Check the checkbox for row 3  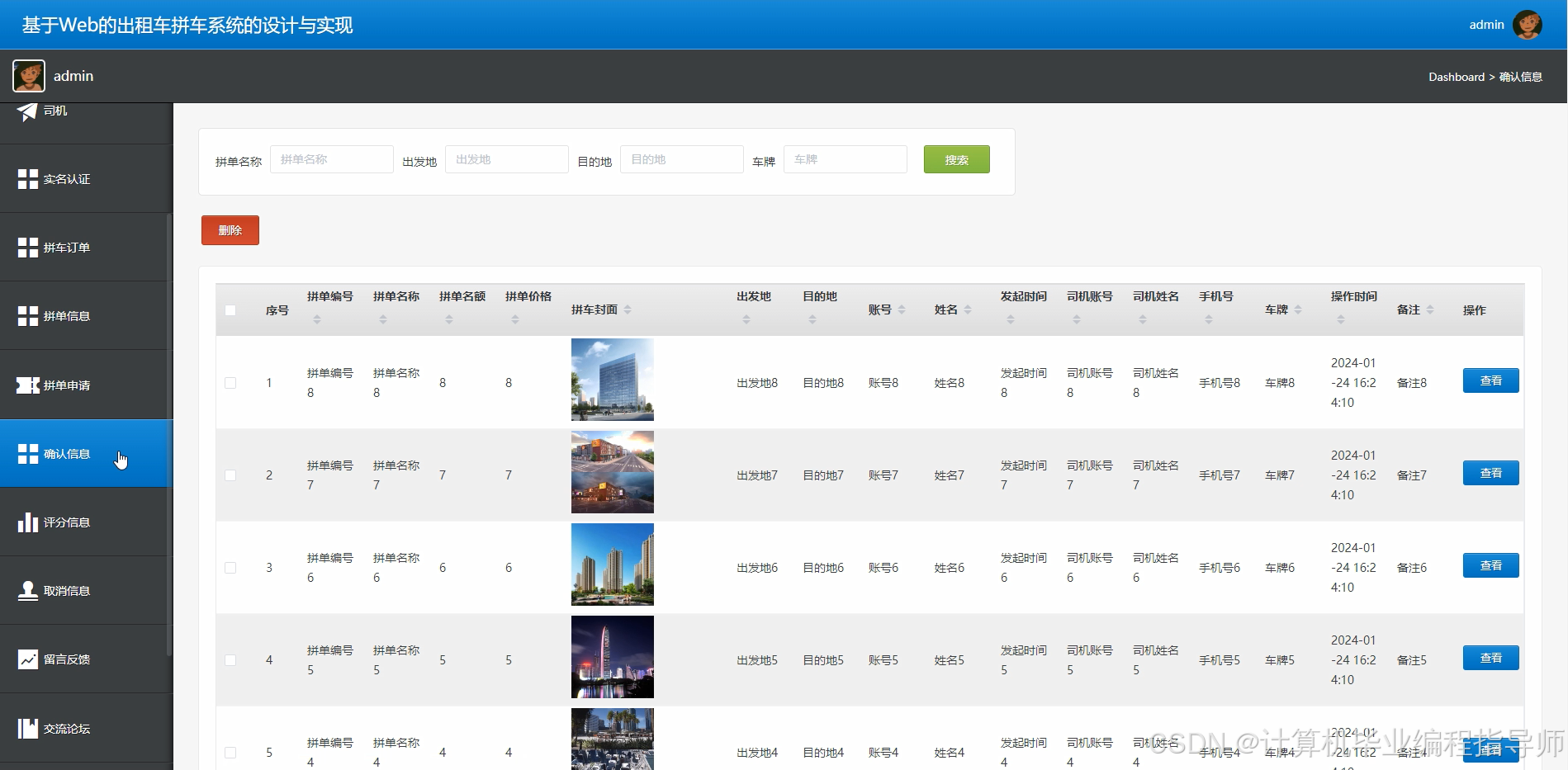pos(230,568)
